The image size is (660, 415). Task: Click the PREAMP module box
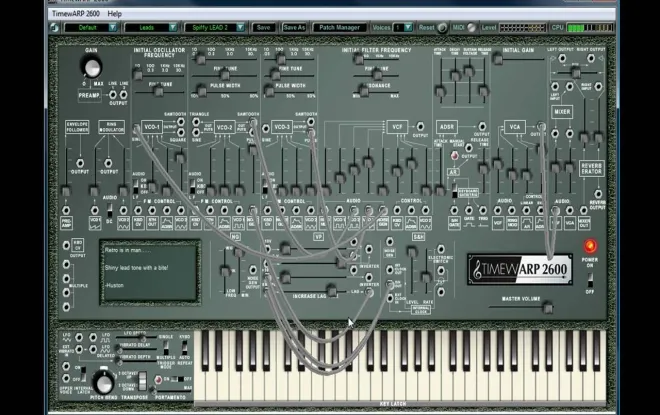(89, 95)
